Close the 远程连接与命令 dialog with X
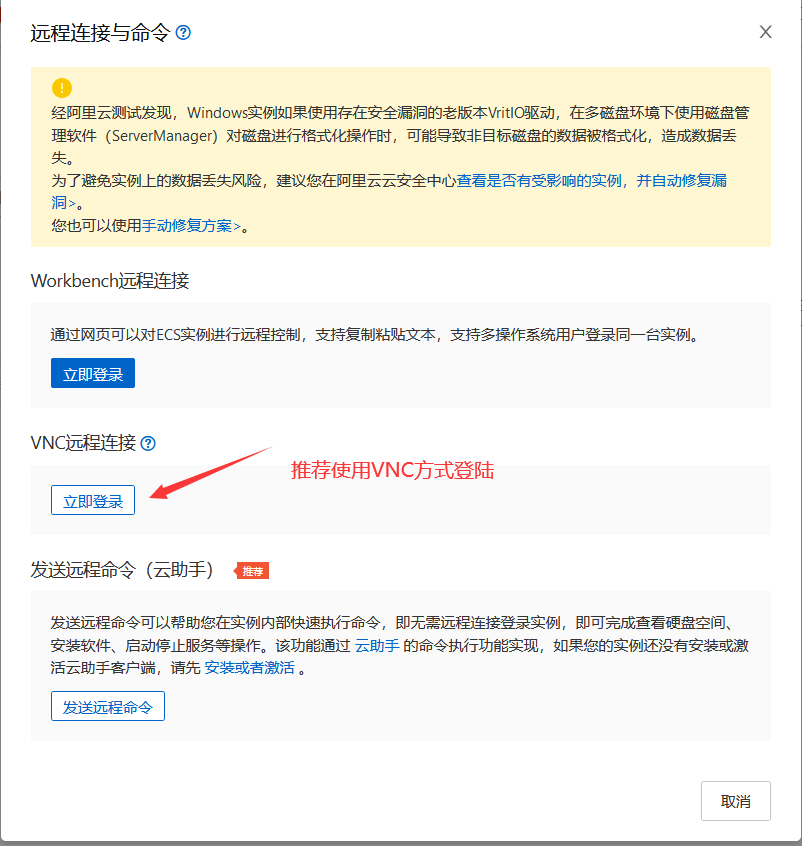This screenshot has height=846, width=802. [765, 32]
